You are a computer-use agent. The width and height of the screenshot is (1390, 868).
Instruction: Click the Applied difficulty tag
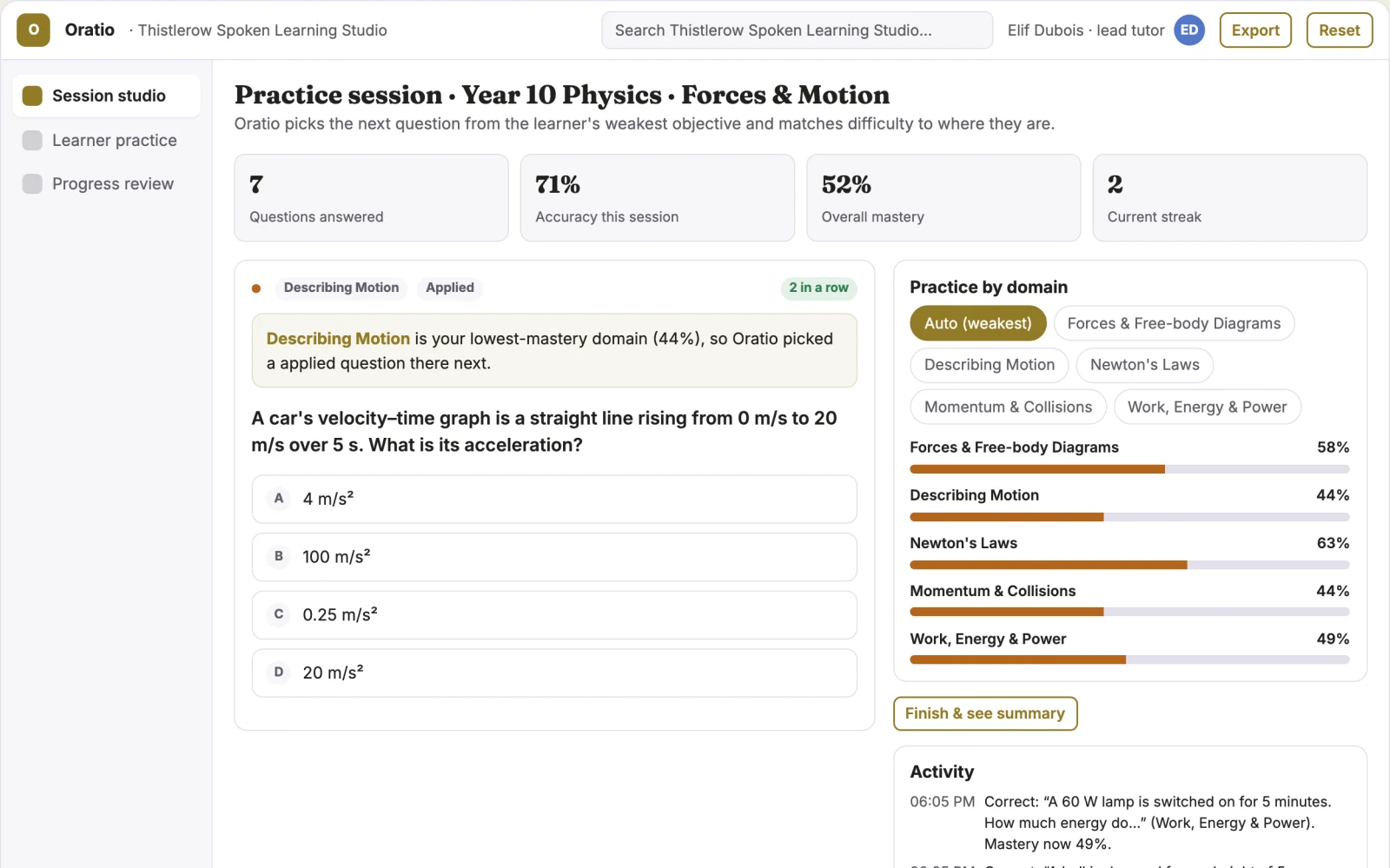(450, 288)
